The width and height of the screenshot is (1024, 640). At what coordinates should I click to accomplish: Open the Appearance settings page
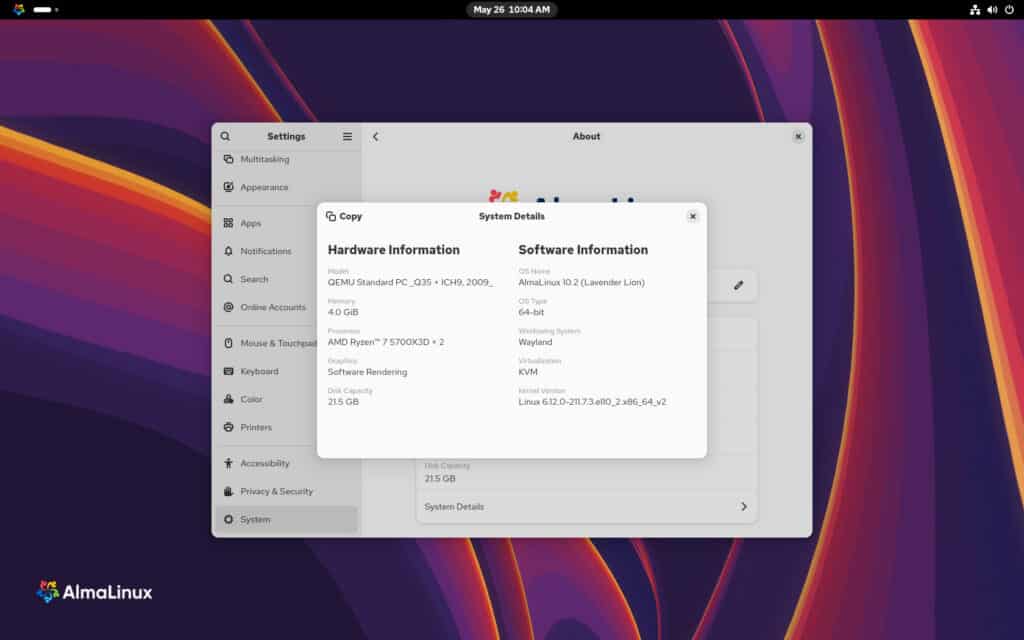pos(286,187)
